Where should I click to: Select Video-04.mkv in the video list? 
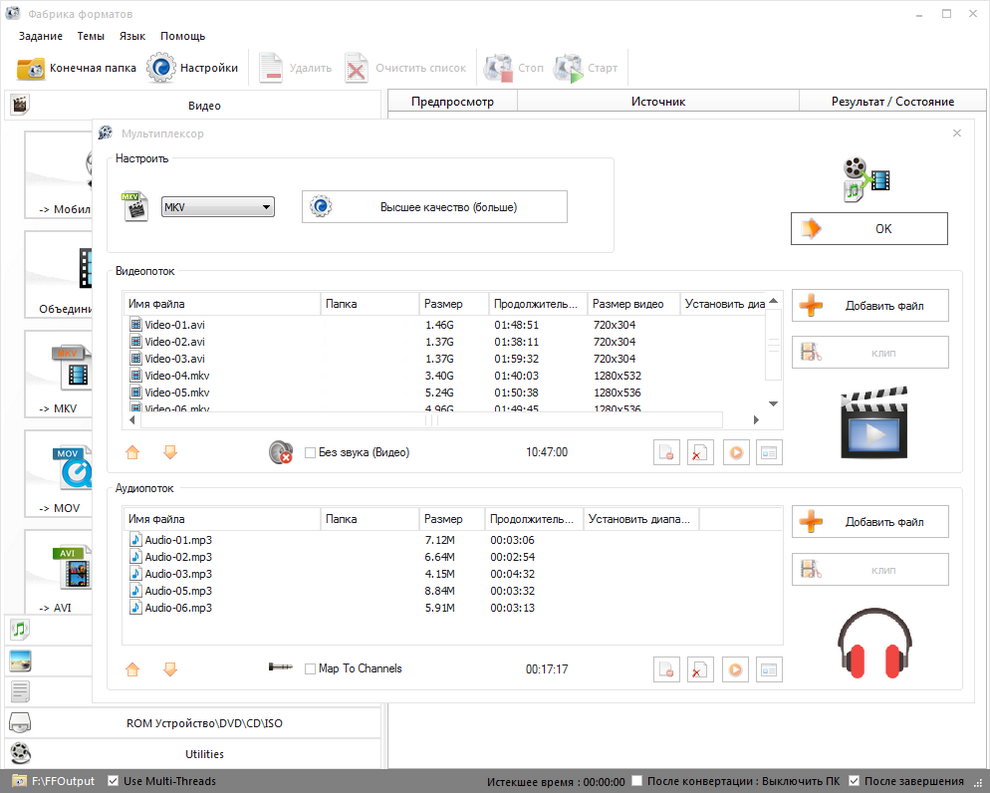[x=176, y=376]
